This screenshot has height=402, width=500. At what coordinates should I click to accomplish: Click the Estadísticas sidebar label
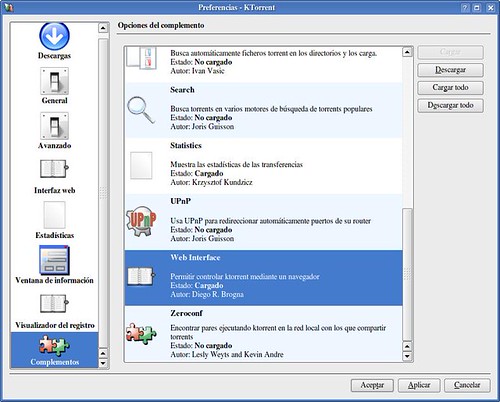point(54,235)
